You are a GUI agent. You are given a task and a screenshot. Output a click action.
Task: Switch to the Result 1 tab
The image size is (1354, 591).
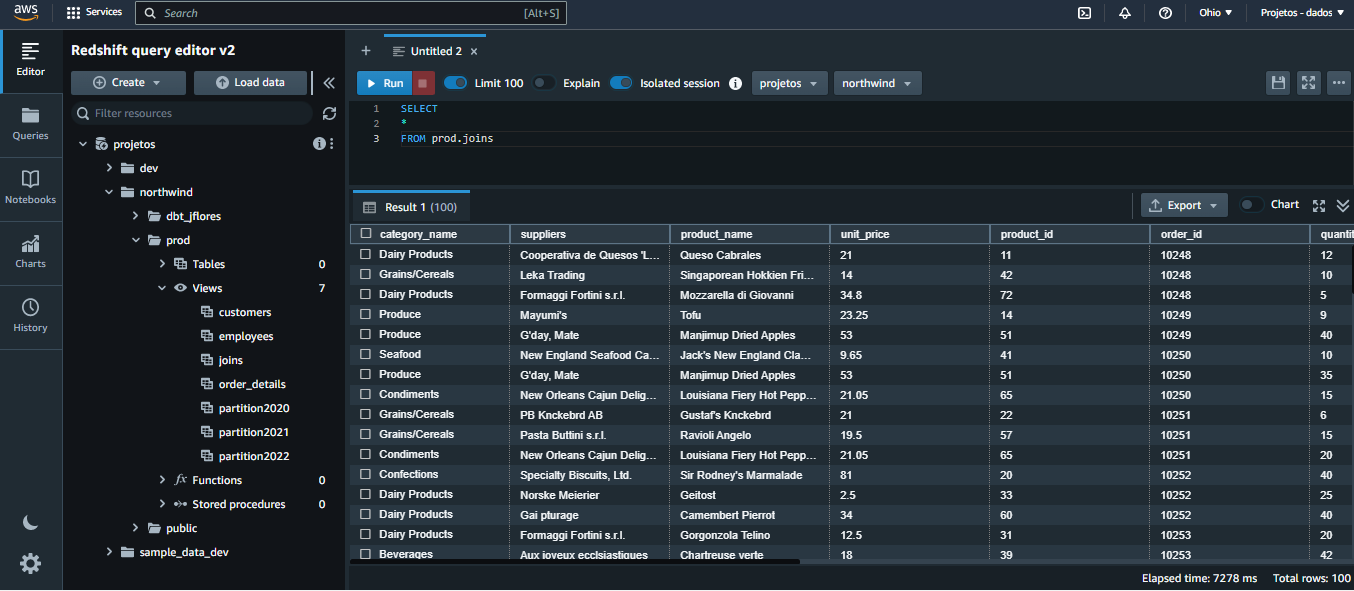coord(410,206)
